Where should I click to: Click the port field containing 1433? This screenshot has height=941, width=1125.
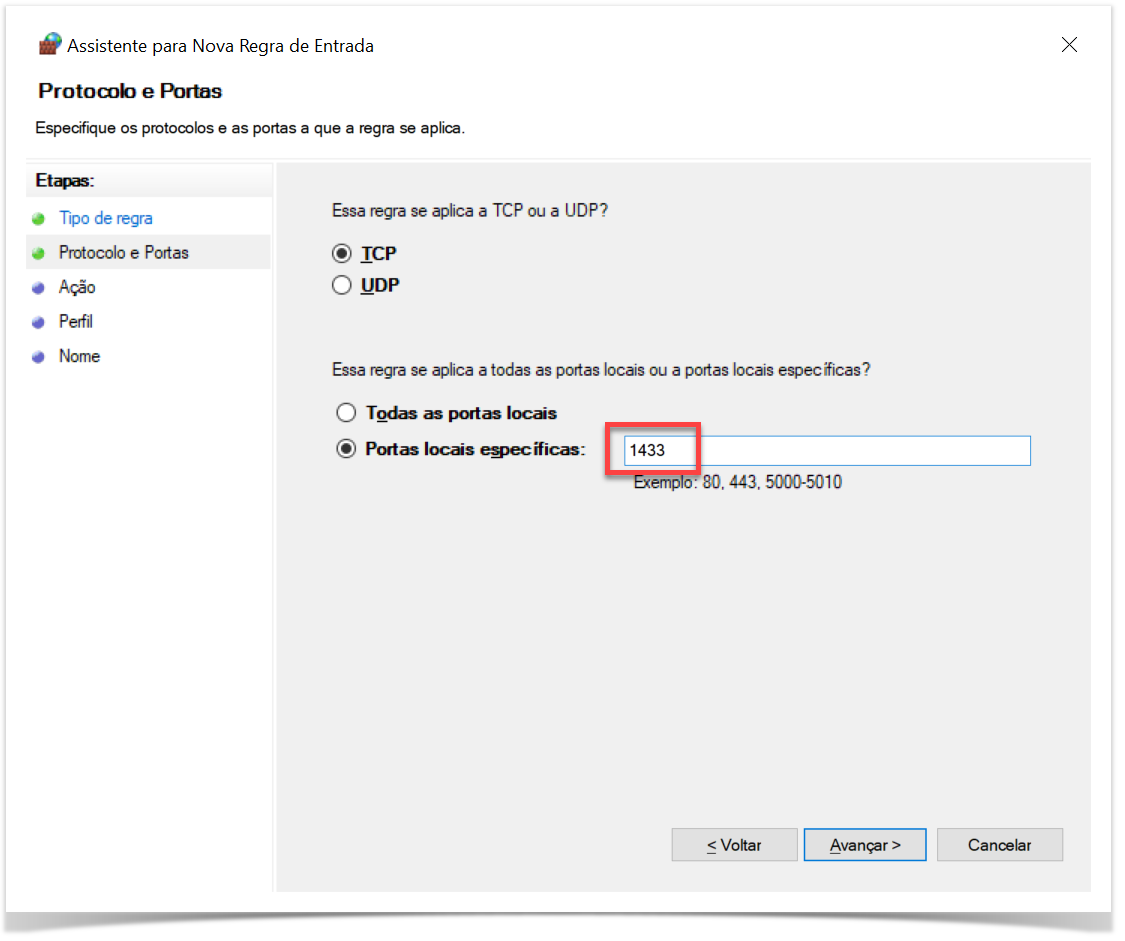tap(826, 451)
